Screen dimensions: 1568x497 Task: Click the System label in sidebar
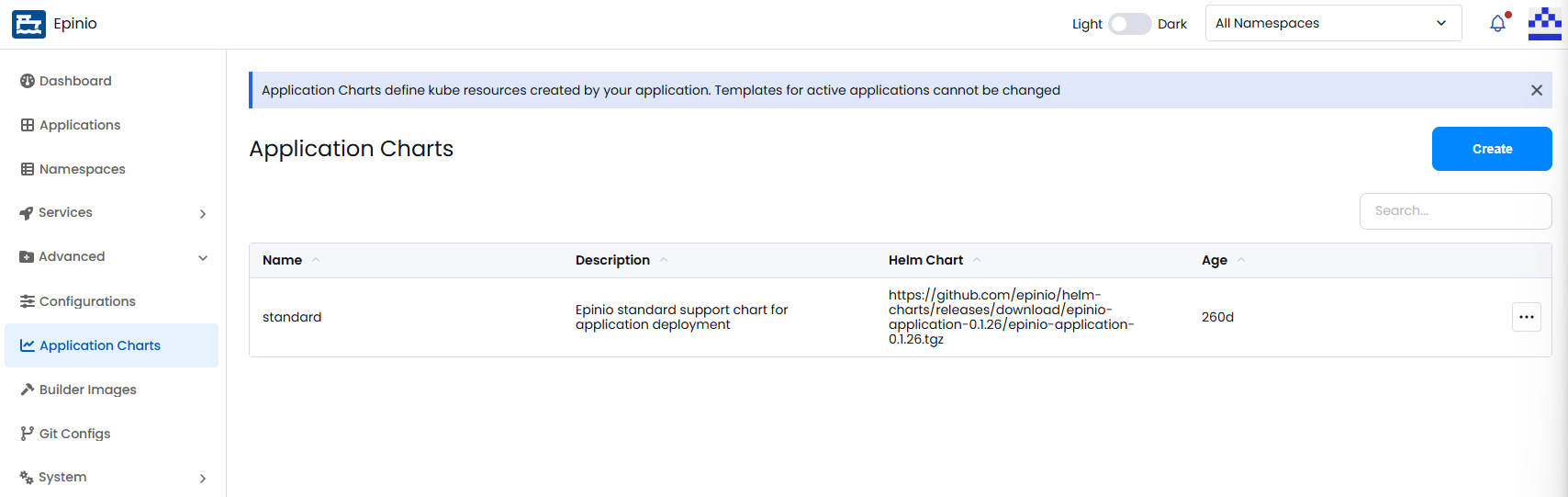[x=62, y=477]
